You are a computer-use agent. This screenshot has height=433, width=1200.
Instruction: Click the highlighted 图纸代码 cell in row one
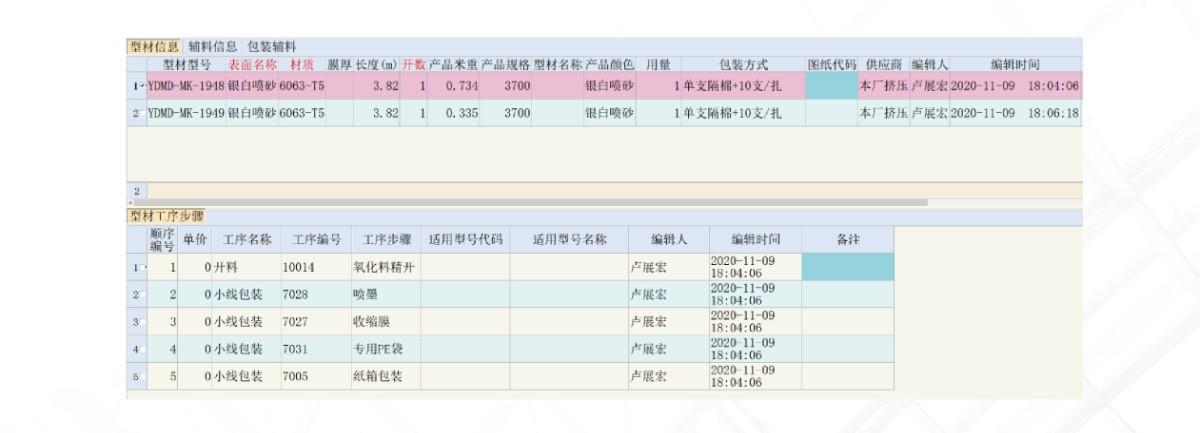831,87
